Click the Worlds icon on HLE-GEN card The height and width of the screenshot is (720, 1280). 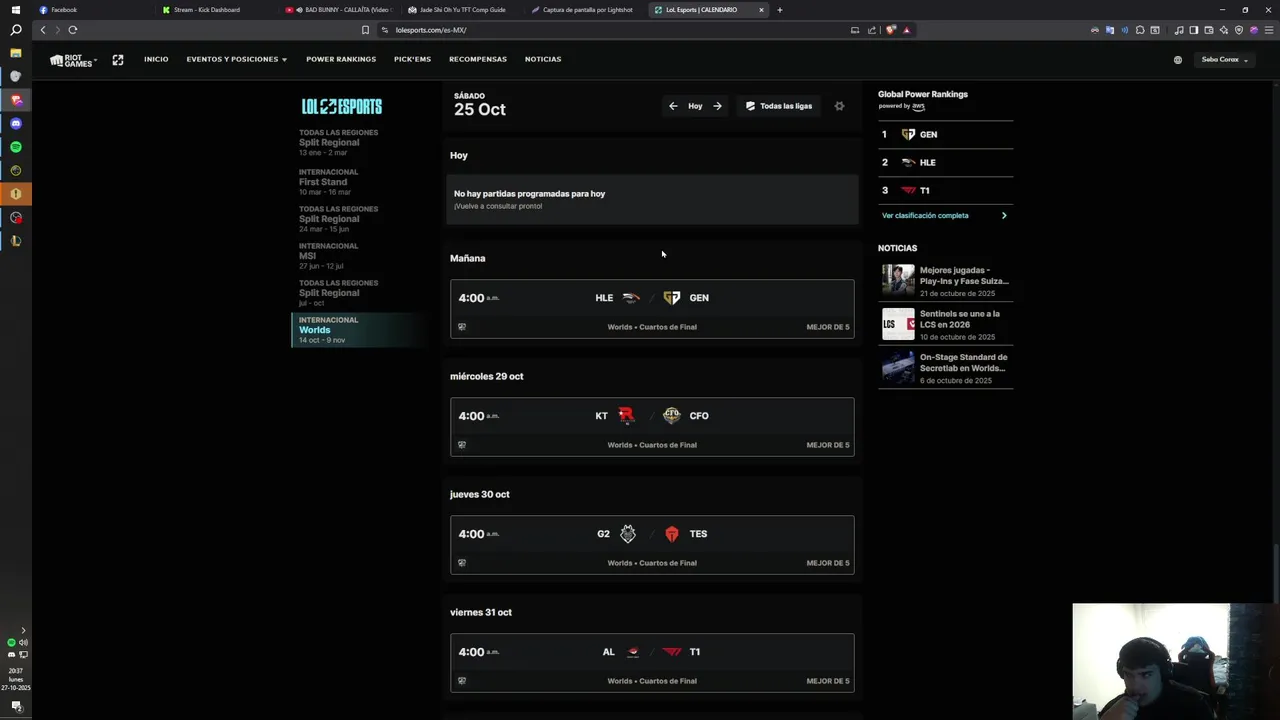tap(462, 327)
